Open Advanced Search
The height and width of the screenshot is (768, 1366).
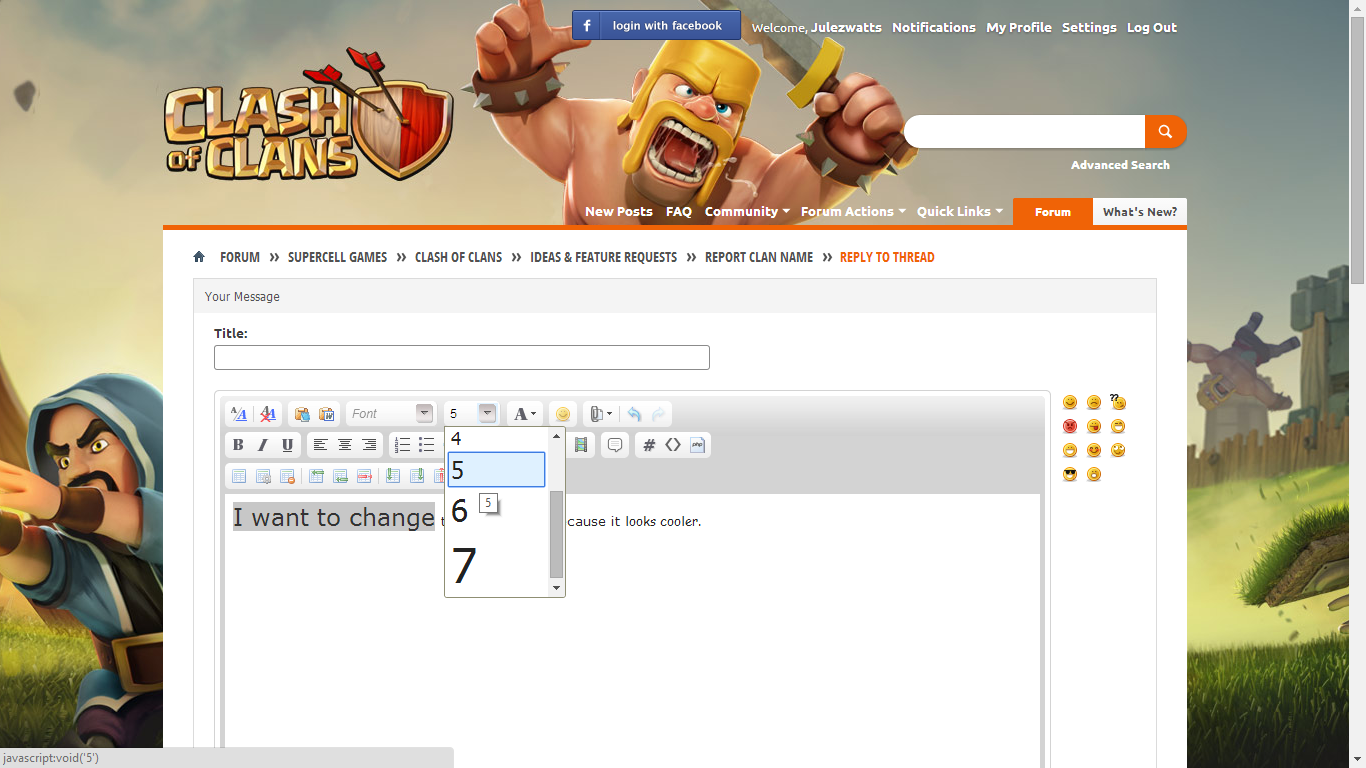(1120, 165)
